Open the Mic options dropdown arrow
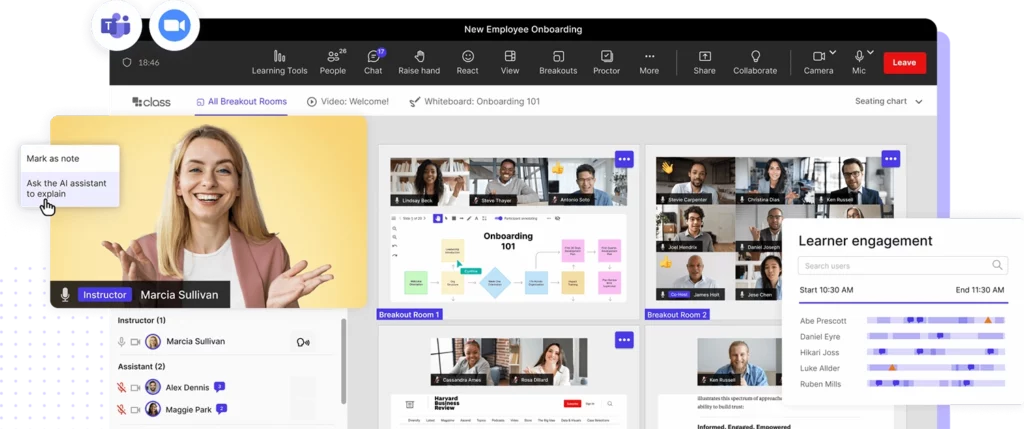Viewport: 1024px width, 429px height. click(870, 52)
